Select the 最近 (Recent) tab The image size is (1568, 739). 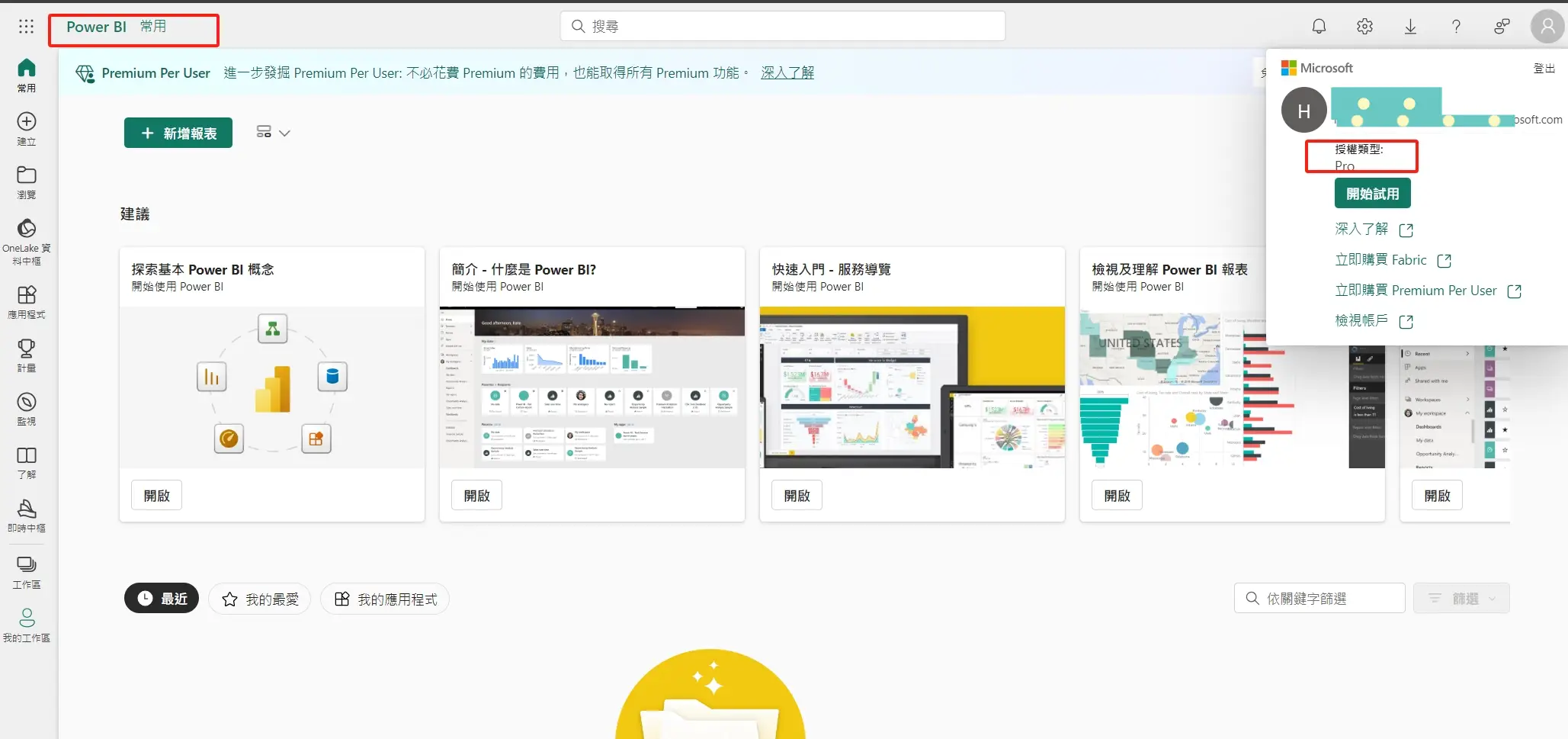[162, 599]
